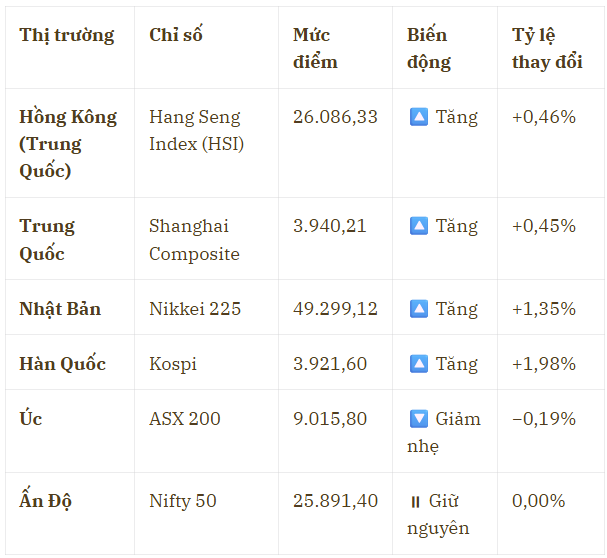Screen dimensions: 607x558
Task: Click the Nifty 50 value 25.891,40
Action: tap(335, 501)
